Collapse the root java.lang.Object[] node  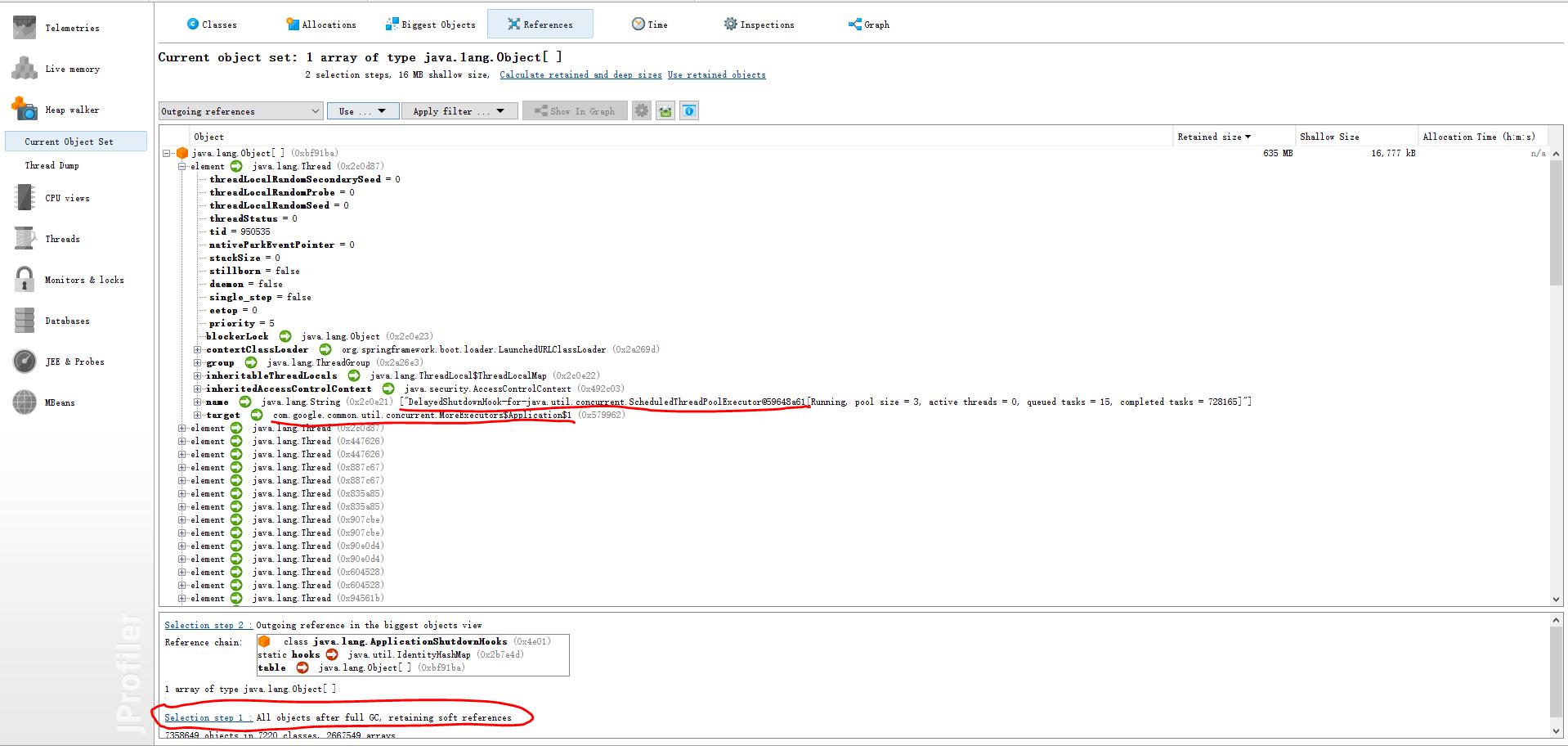pyautogui.click(x=167, y=153)
